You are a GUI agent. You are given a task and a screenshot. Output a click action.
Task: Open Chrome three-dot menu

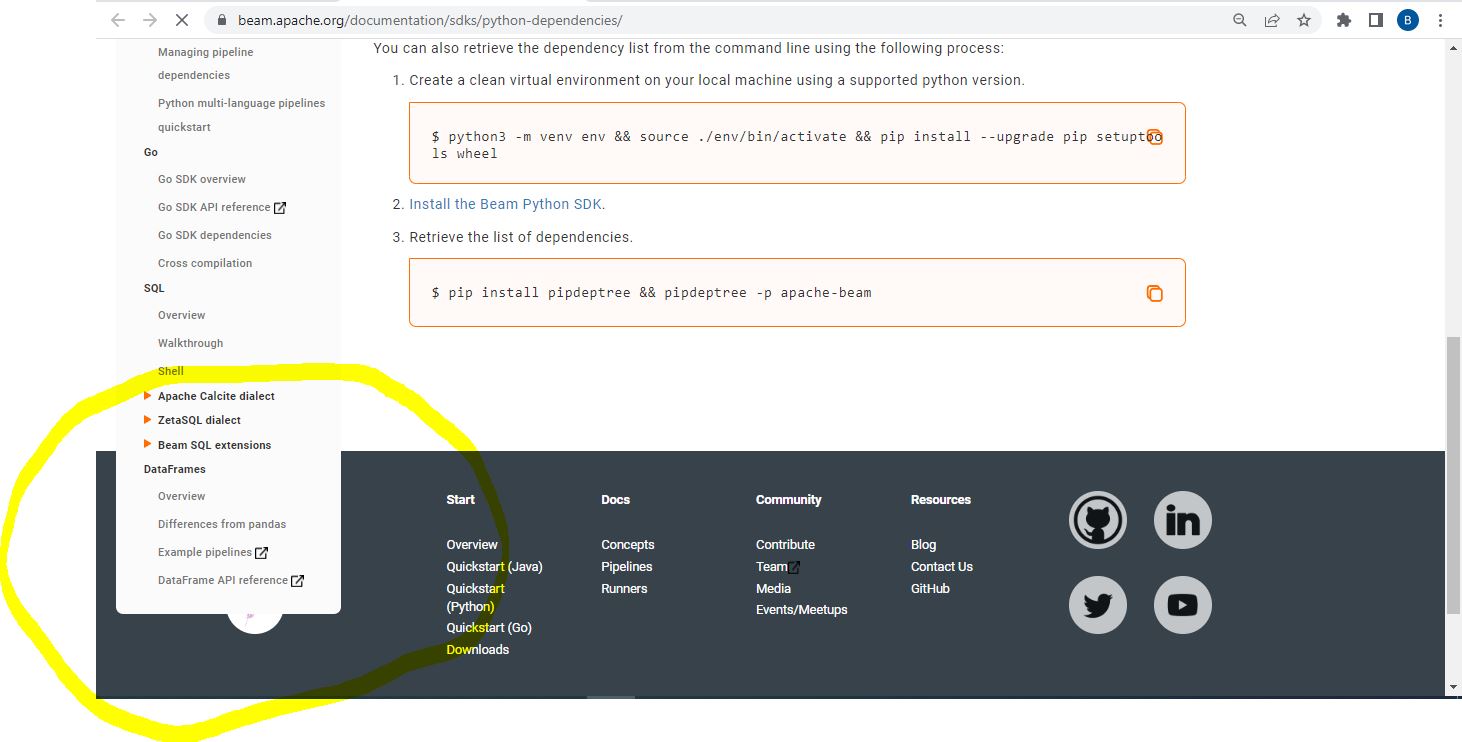pos(1440,20)
